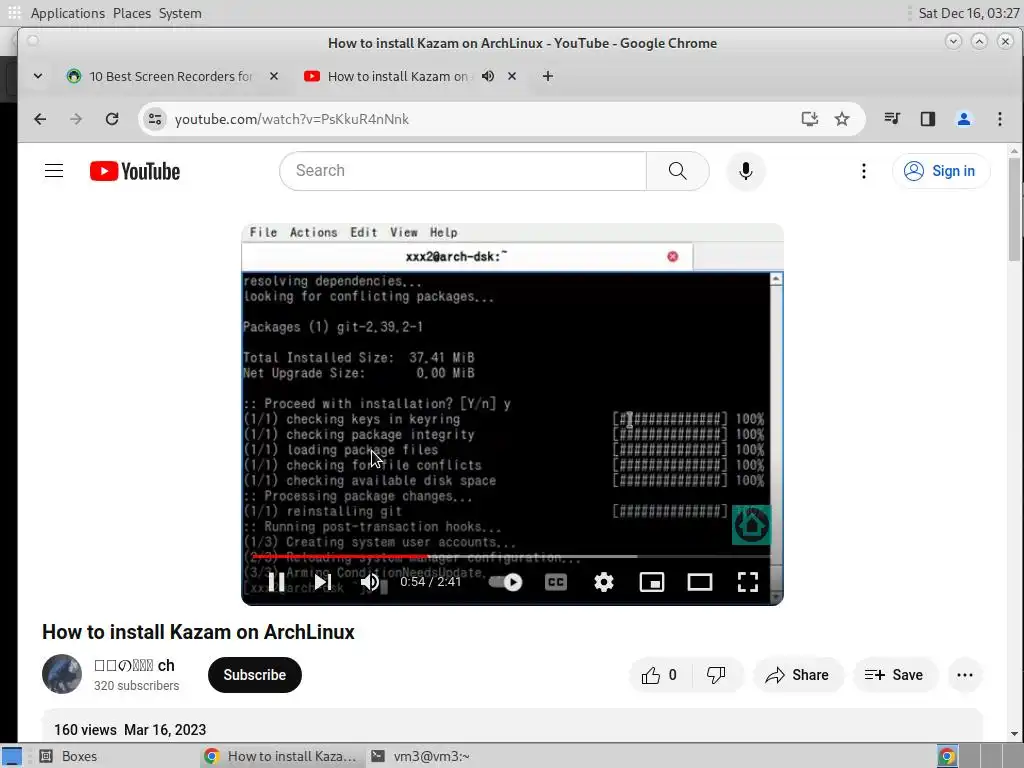Viewport: 1024px width, 768px height.
Task: Click the 0:54 / 2:41 time display
Action: 430,582
